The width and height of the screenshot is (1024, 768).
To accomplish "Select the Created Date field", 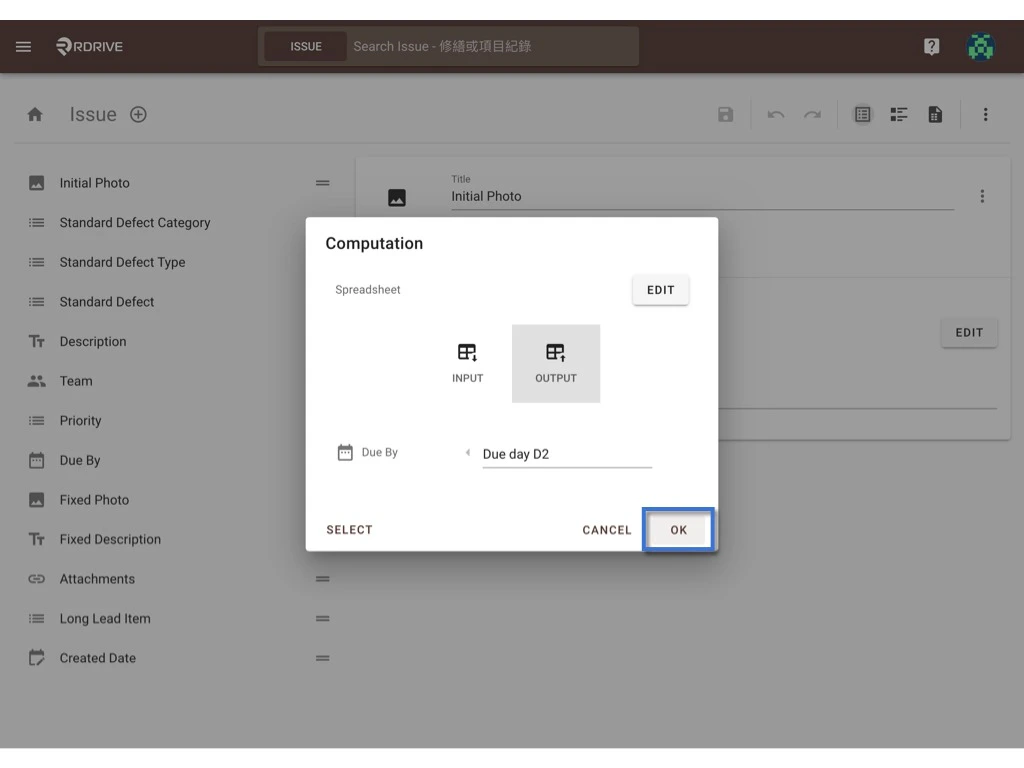I will 98,658.
